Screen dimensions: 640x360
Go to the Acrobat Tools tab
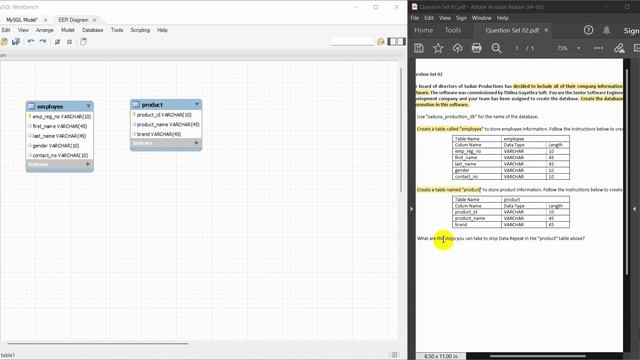click(453, 30)
